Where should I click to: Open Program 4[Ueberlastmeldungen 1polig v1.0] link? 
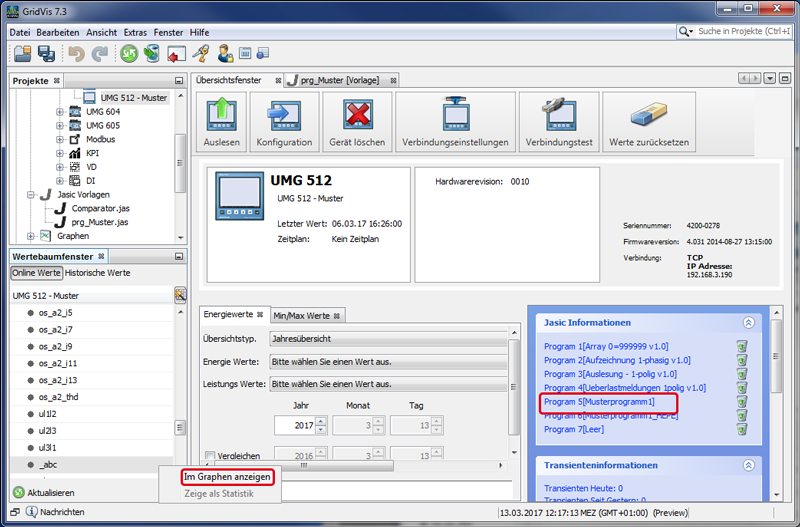[x=624, y=388]
